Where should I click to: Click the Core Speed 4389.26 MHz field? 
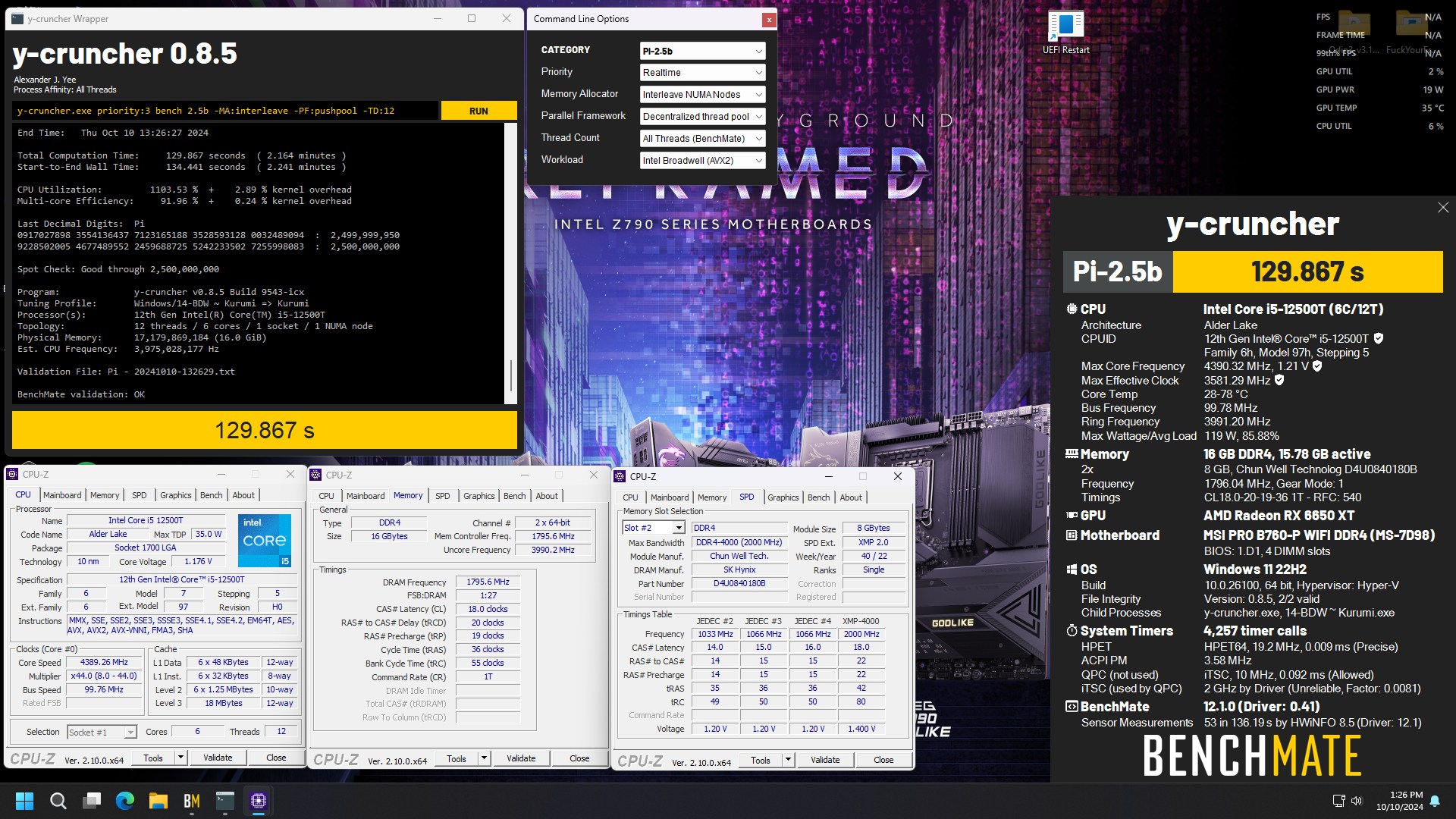pyautogui.click(x=105, y=663)
